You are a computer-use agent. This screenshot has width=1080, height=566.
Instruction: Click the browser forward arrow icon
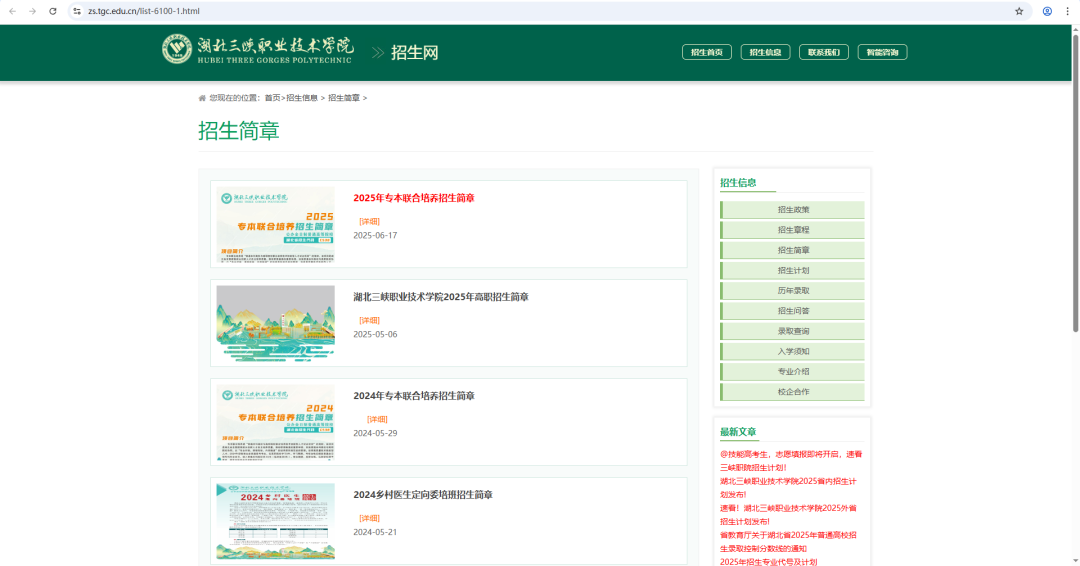(32, 11)
